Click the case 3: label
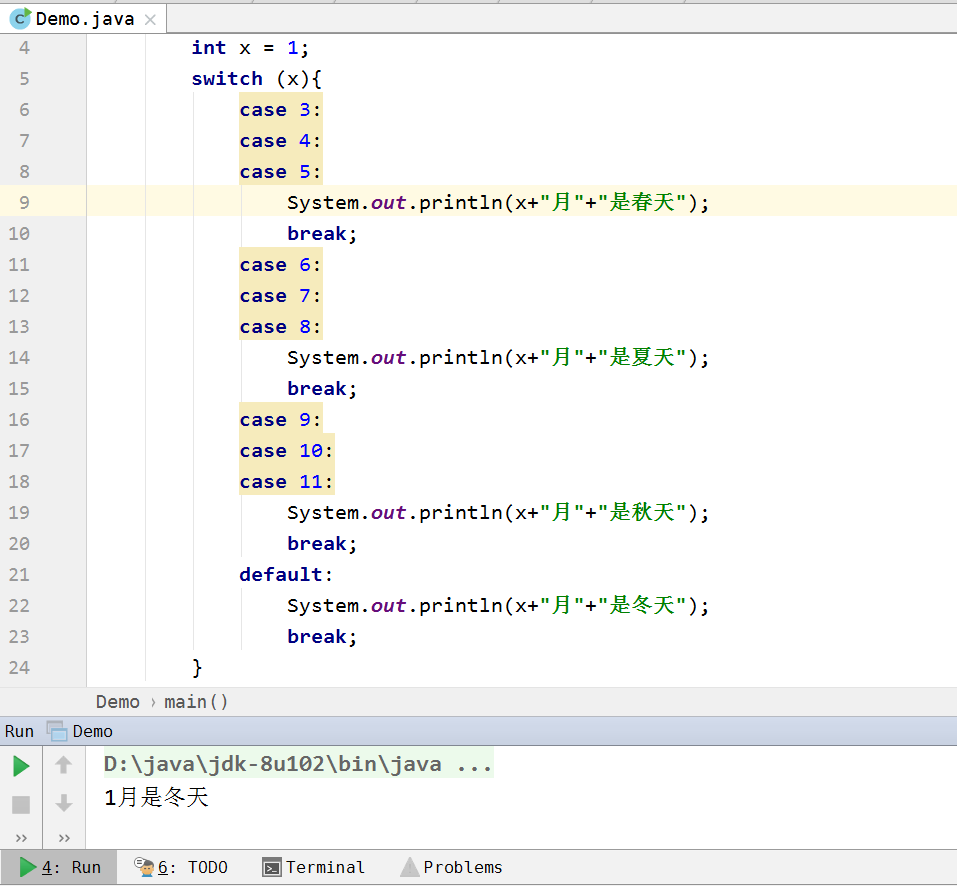The image size is (957, 886). 280,110
